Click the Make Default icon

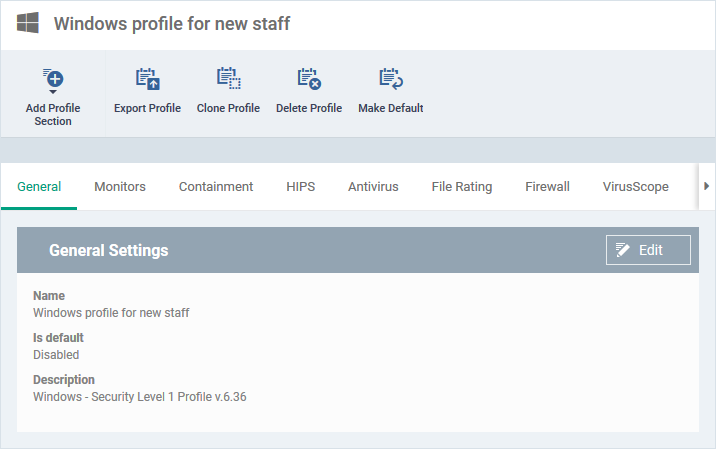391,79
